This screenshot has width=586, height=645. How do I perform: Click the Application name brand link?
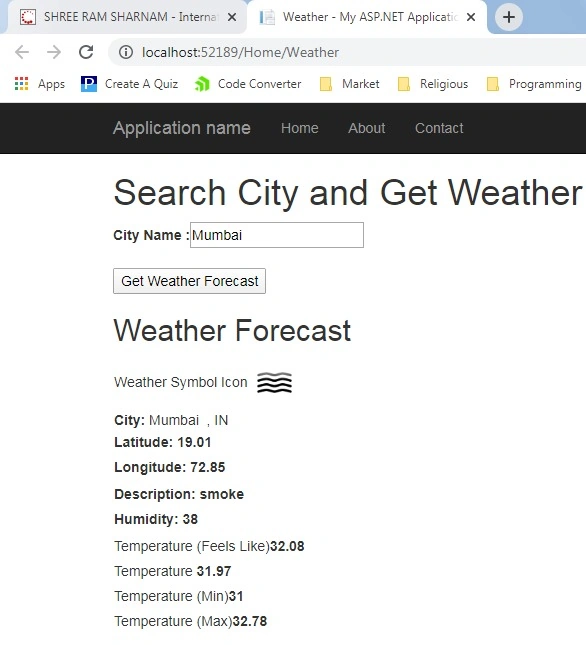point(182,128)
